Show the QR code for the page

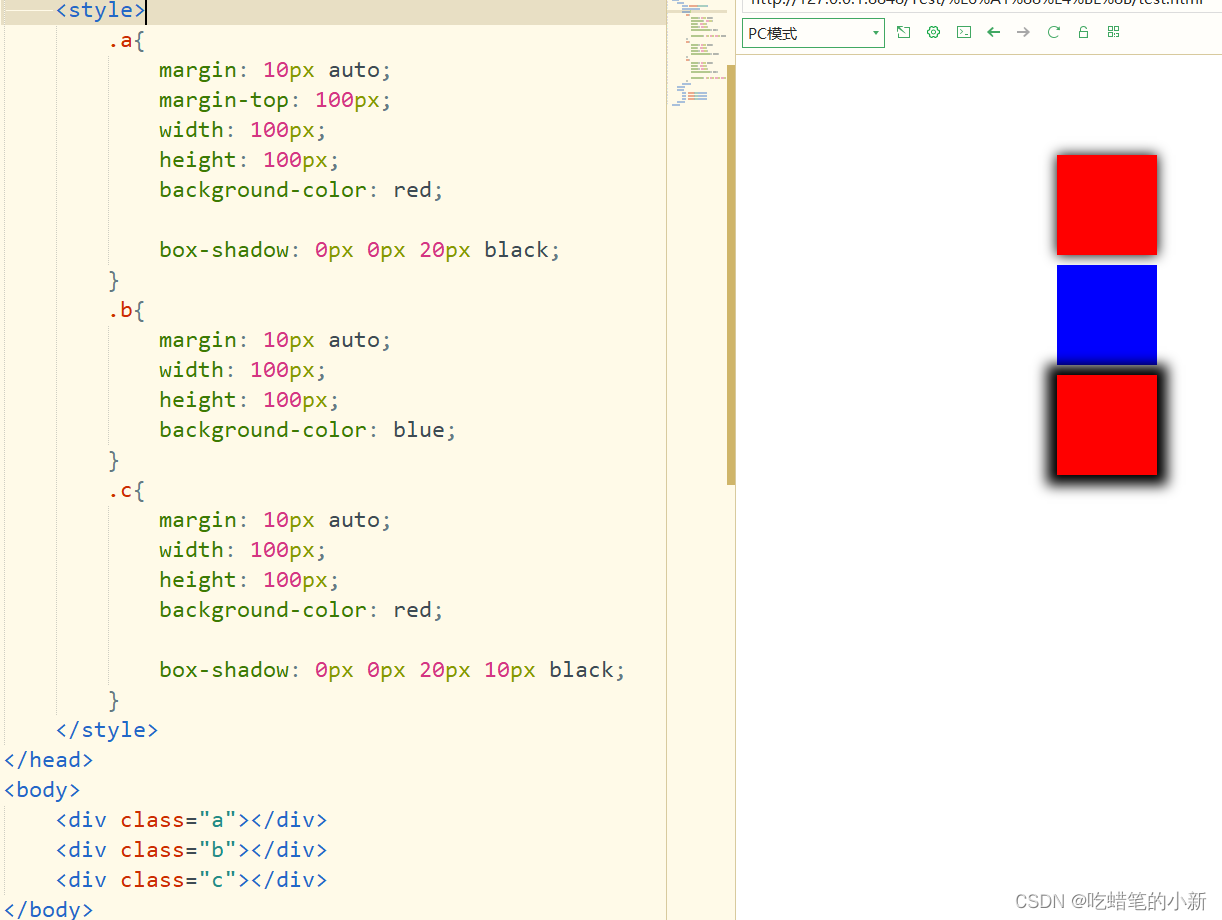point(1113,32)
